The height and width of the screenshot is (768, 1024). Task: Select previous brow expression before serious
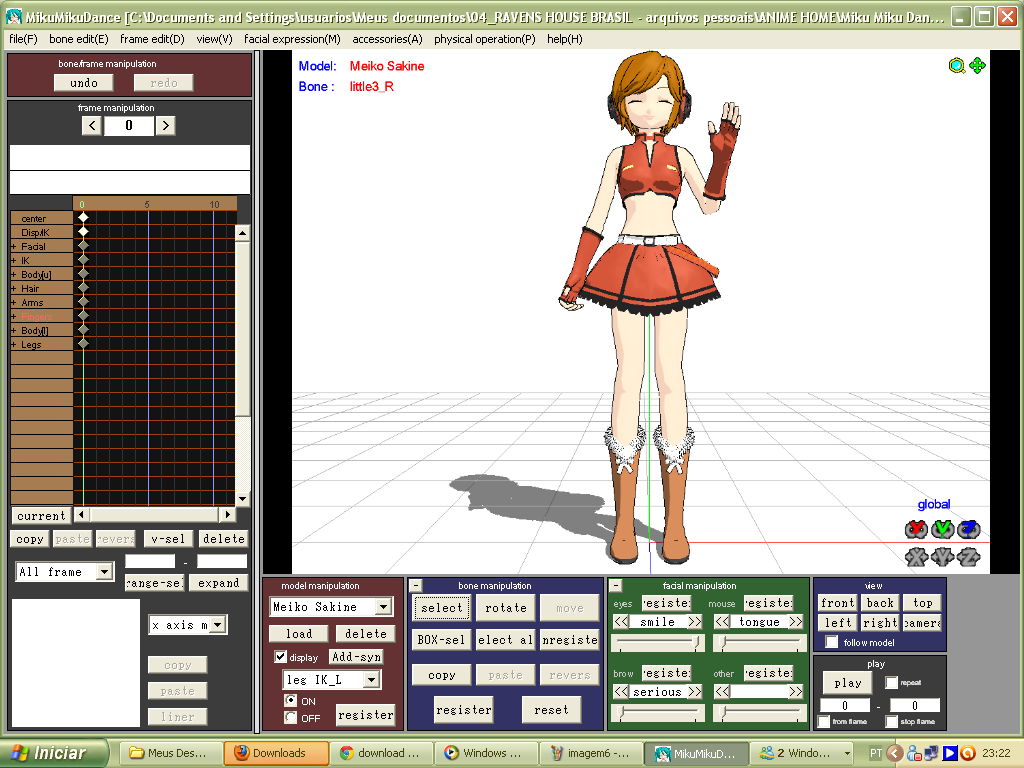pos(621,692)
